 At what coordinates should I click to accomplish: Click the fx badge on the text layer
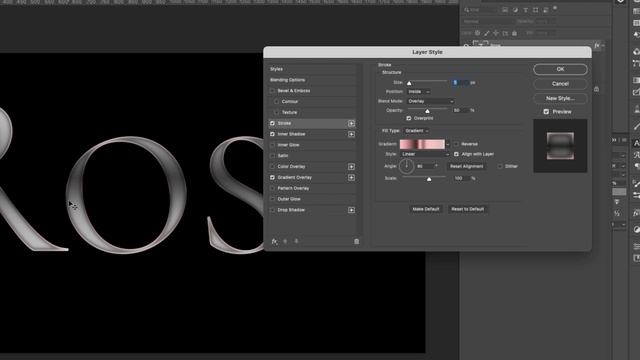coord(597,45)
